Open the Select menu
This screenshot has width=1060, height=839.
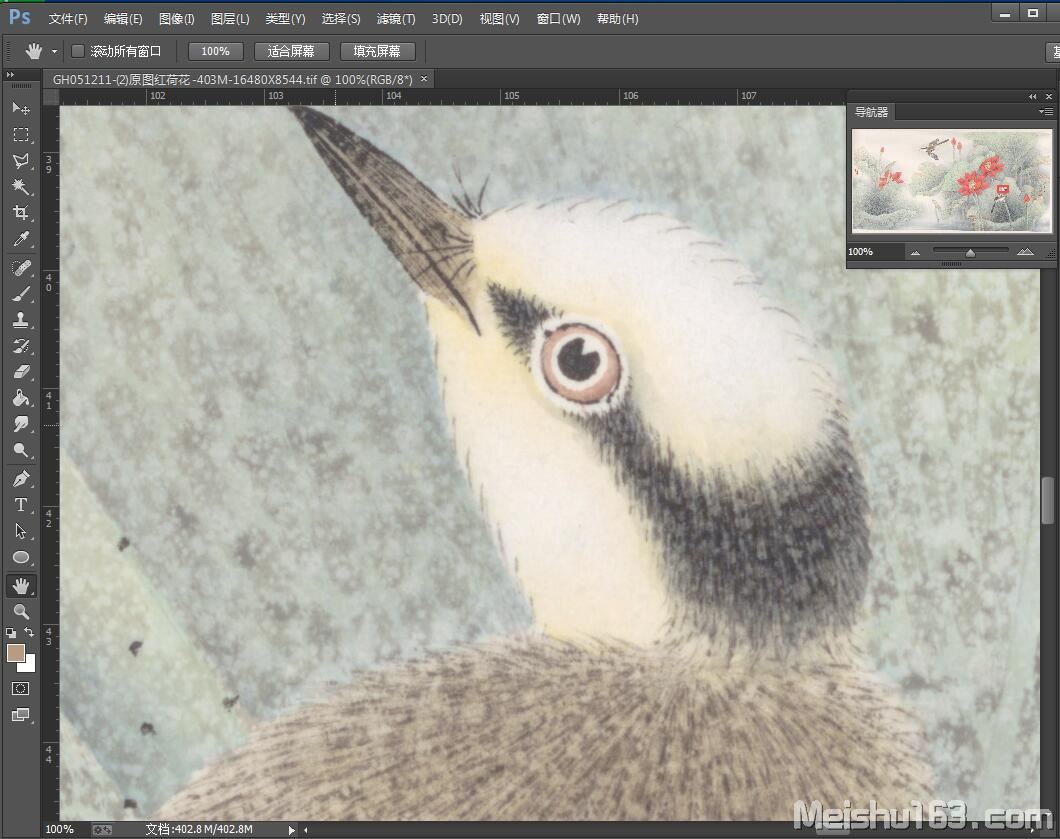[x=341, y=19]
